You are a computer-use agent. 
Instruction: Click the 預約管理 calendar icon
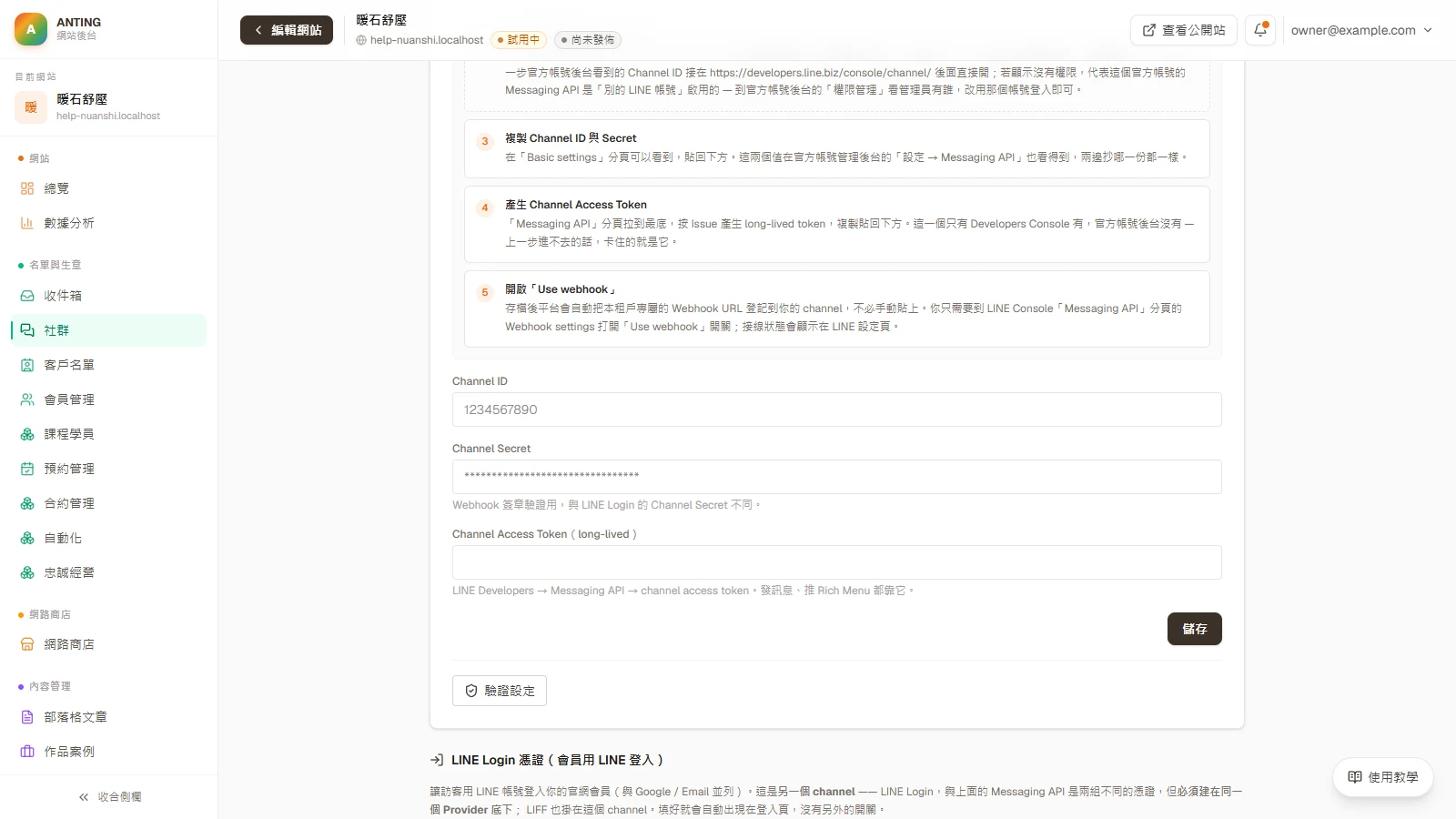[x=27, y=469]
